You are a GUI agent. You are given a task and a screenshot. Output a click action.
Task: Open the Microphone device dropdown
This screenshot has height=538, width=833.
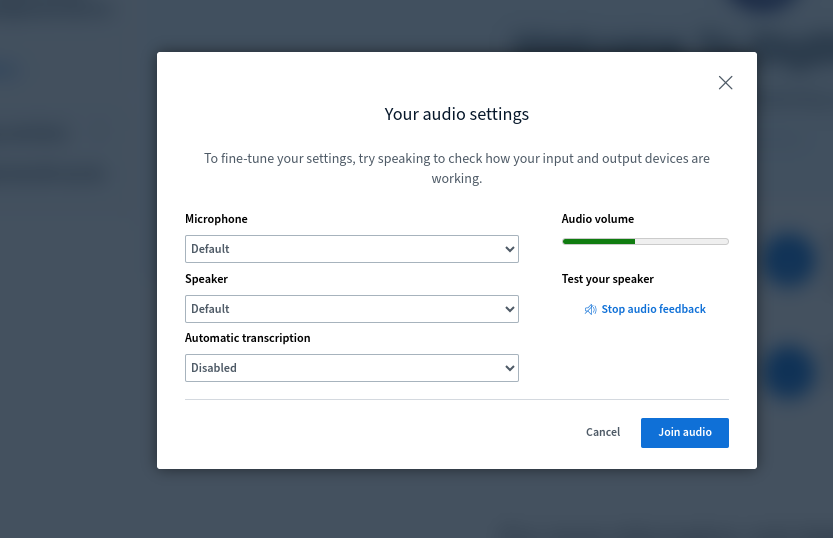351,249
